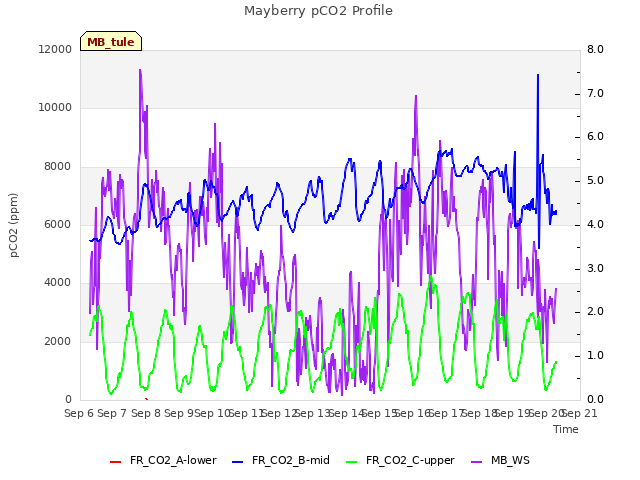The height and width of the screenshot is (480, 640).
Task: Click the 3.0 right axis tick label
Action: pyautogui.click(x=595, y=269)
